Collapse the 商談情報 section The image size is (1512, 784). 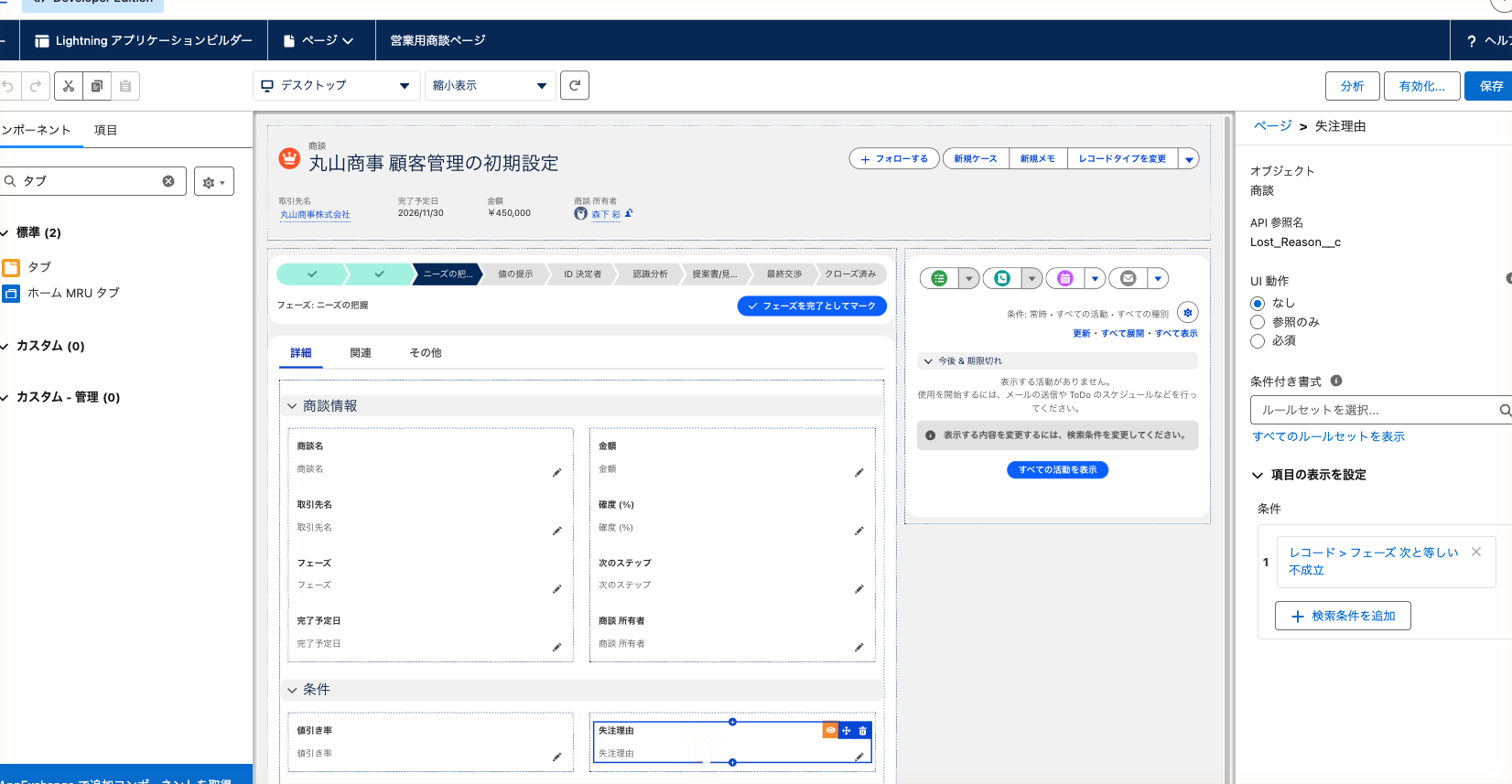[292, 406]
